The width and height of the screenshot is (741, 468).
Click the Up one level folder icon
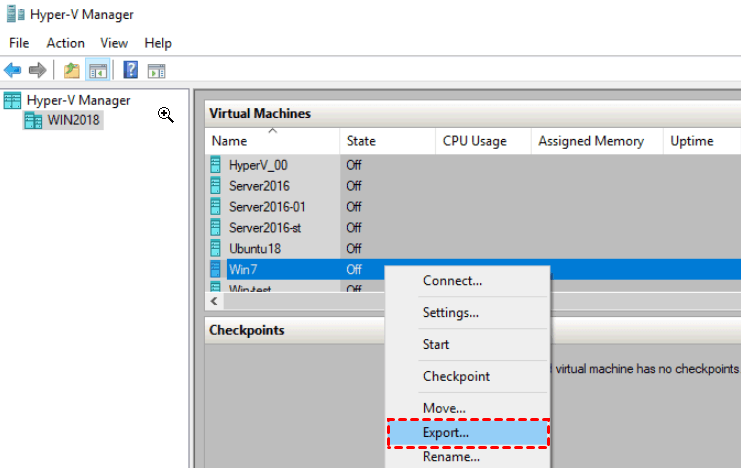pos(72,70)
